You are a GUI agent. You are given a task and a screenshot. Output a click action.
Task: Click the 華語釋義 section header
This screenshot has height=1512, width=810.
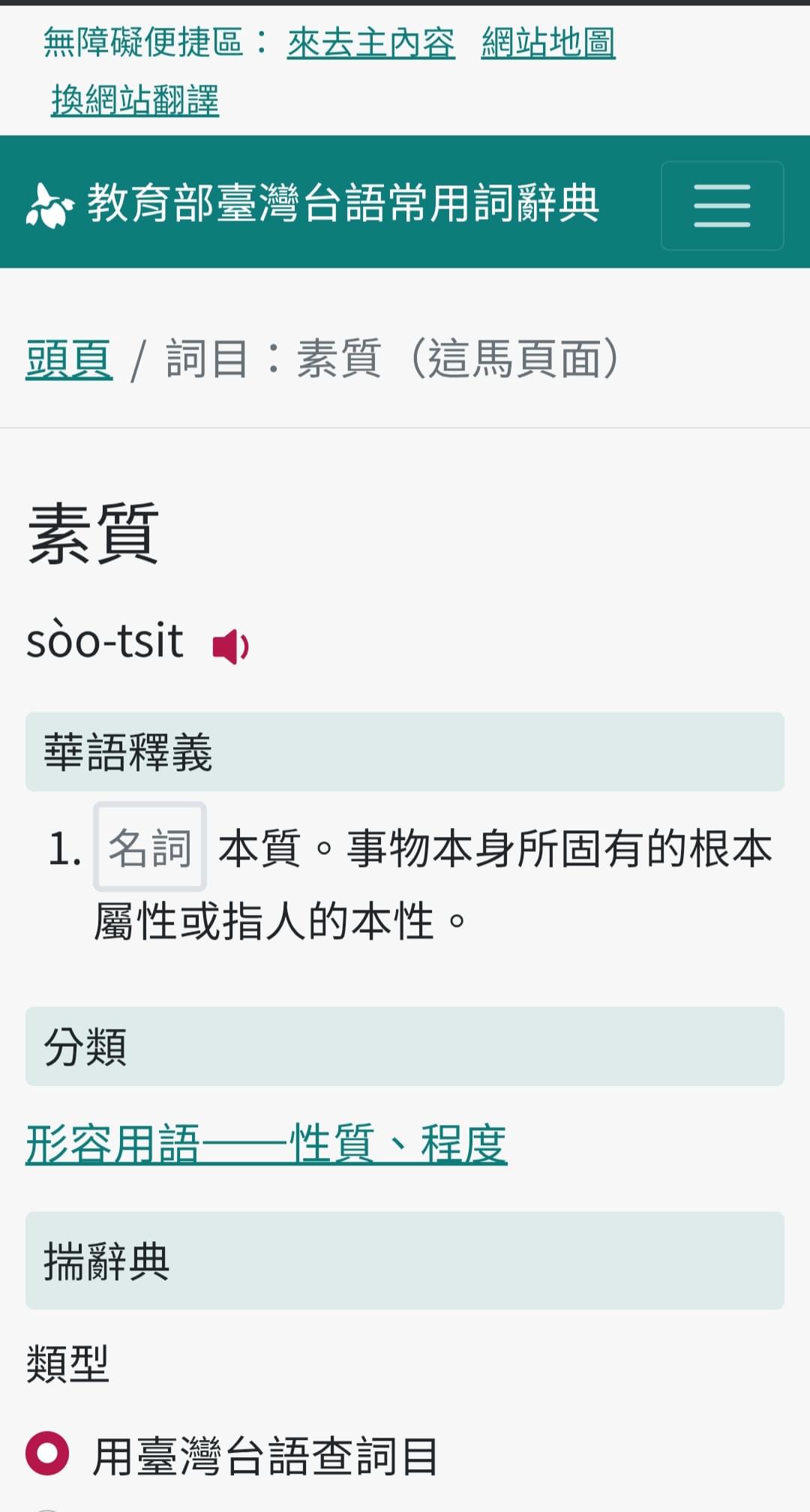click(x=405, y=751)
